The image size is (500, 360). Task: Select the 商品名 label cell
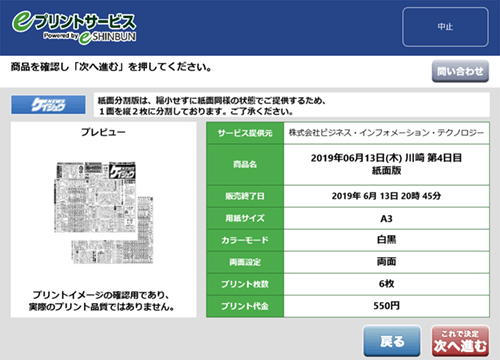[245, 164]
